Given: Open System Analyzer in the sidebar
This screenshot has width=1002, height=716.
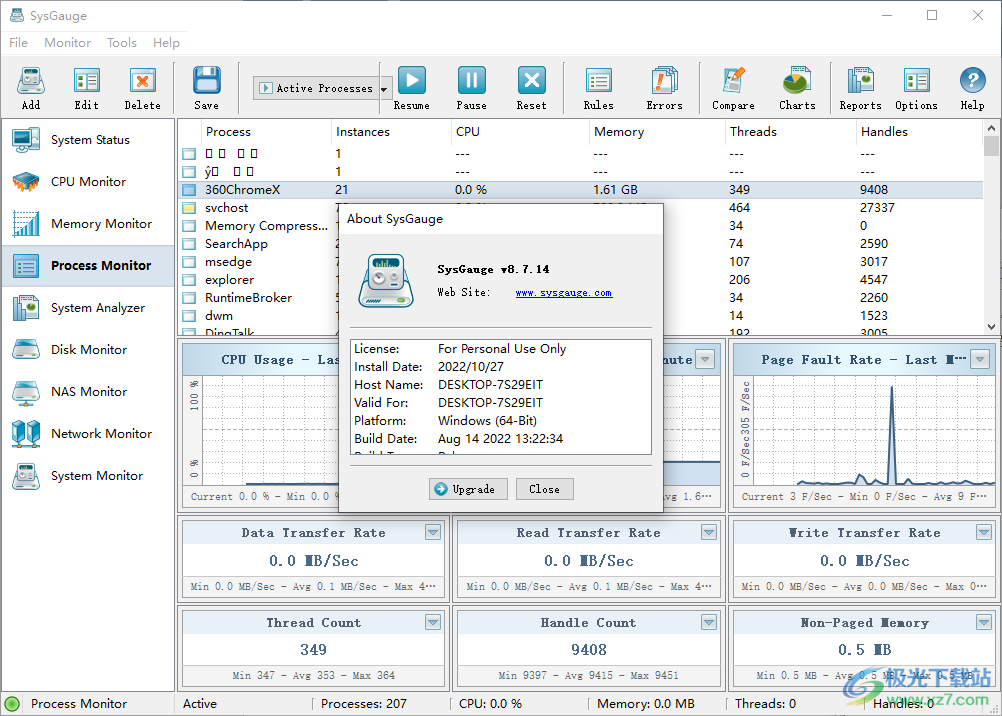Looking at the screenshot, I should click(x=88, y=308).
